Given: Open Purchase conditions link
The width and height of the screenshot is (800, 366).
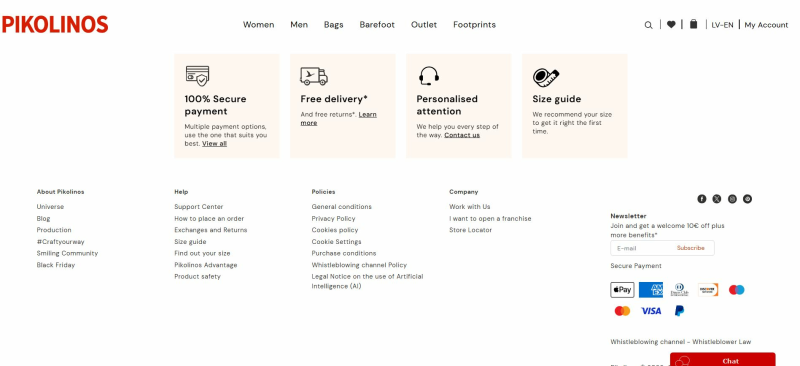Looking at the screenshot, I should pos(344,253).
